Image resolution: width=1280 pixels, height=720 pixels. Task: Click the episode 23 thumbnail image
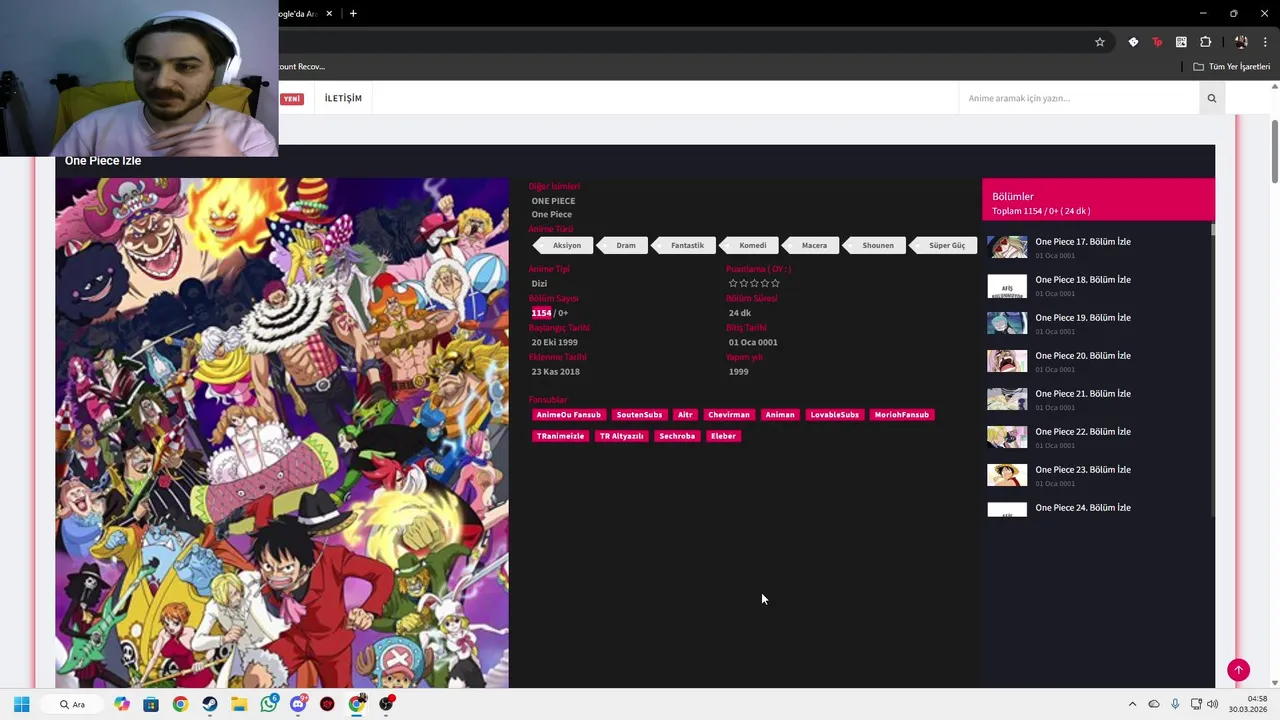pos(1007,475)
